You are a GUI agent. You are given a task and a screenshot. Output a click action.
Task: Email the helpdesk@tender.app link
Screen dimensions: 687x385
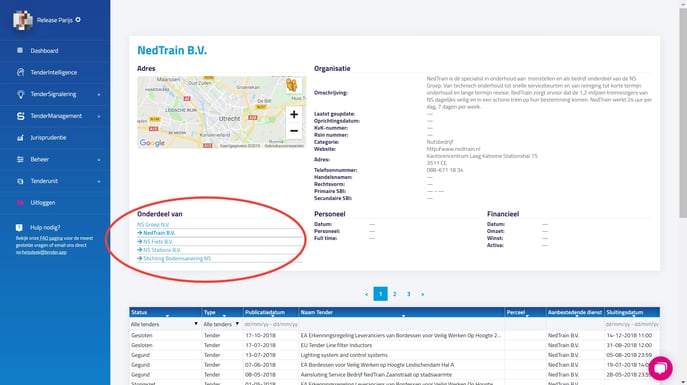click(x=43, y=252)
